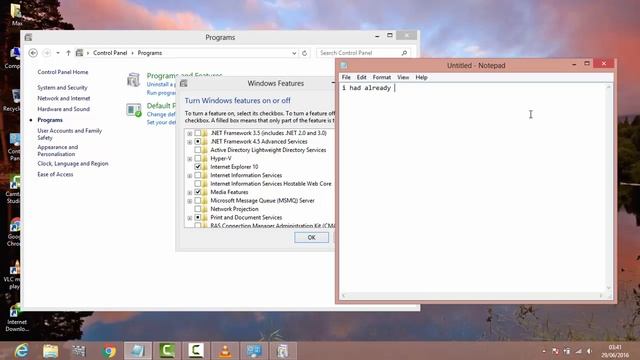The image size is (640, 360).
Task: Go up one level in Programs window
Action: [68, 53]
